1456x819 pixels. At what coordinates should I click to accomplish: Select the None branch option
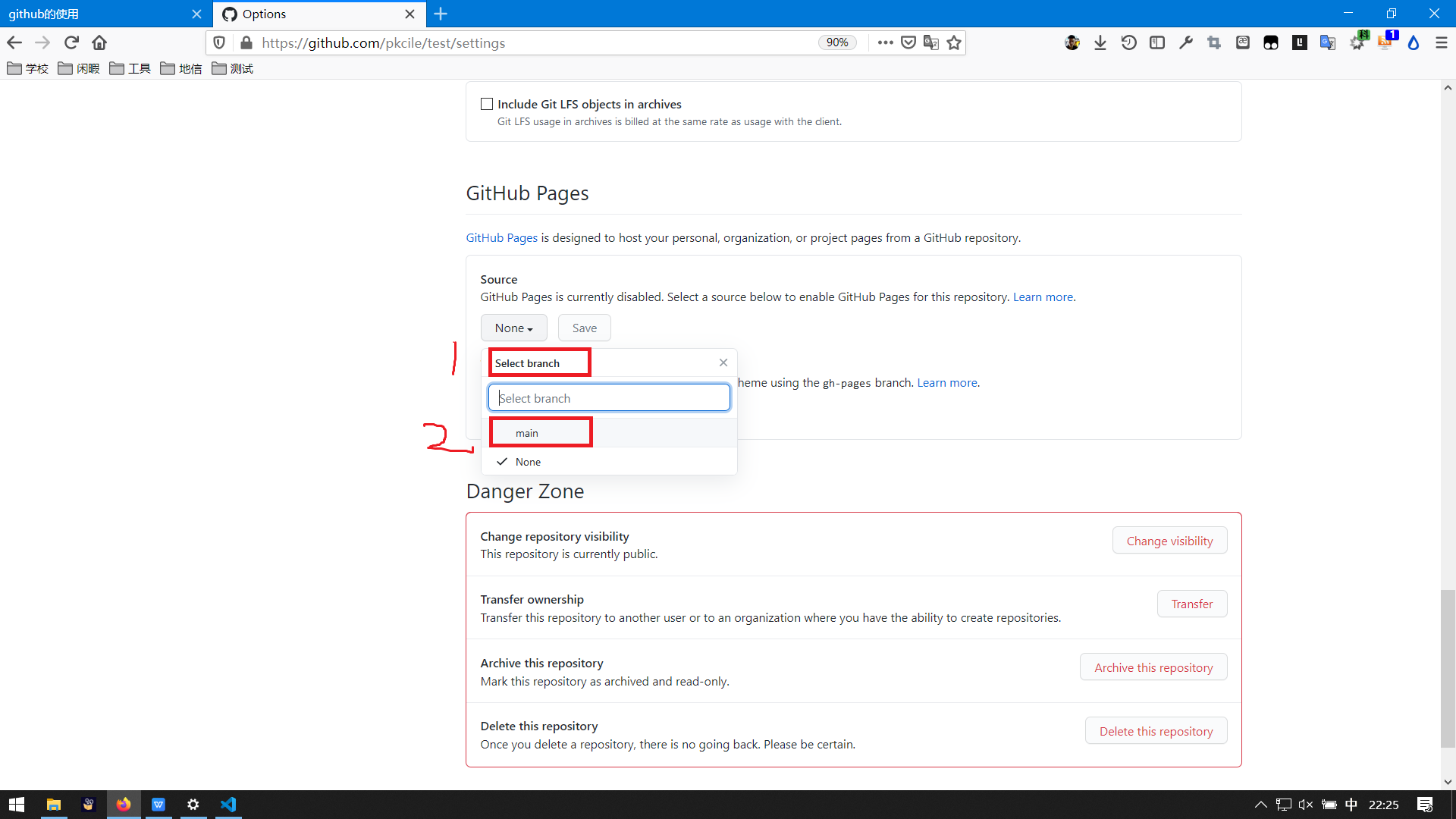click(x=609, y=462)
